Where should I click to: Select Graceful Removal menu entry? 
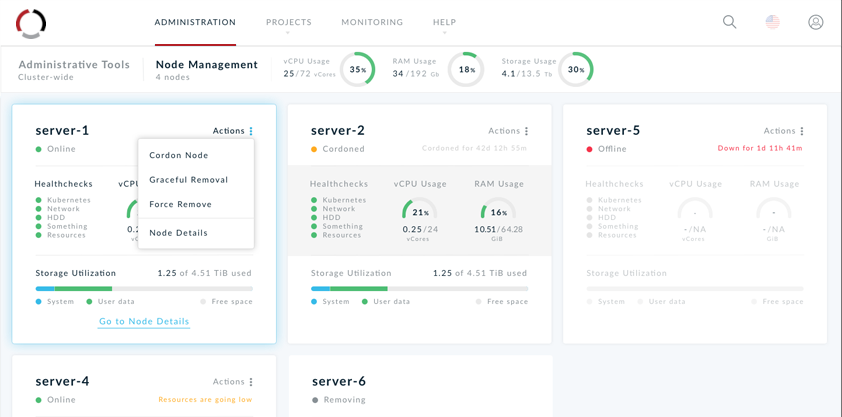click(x=189, y=180)
